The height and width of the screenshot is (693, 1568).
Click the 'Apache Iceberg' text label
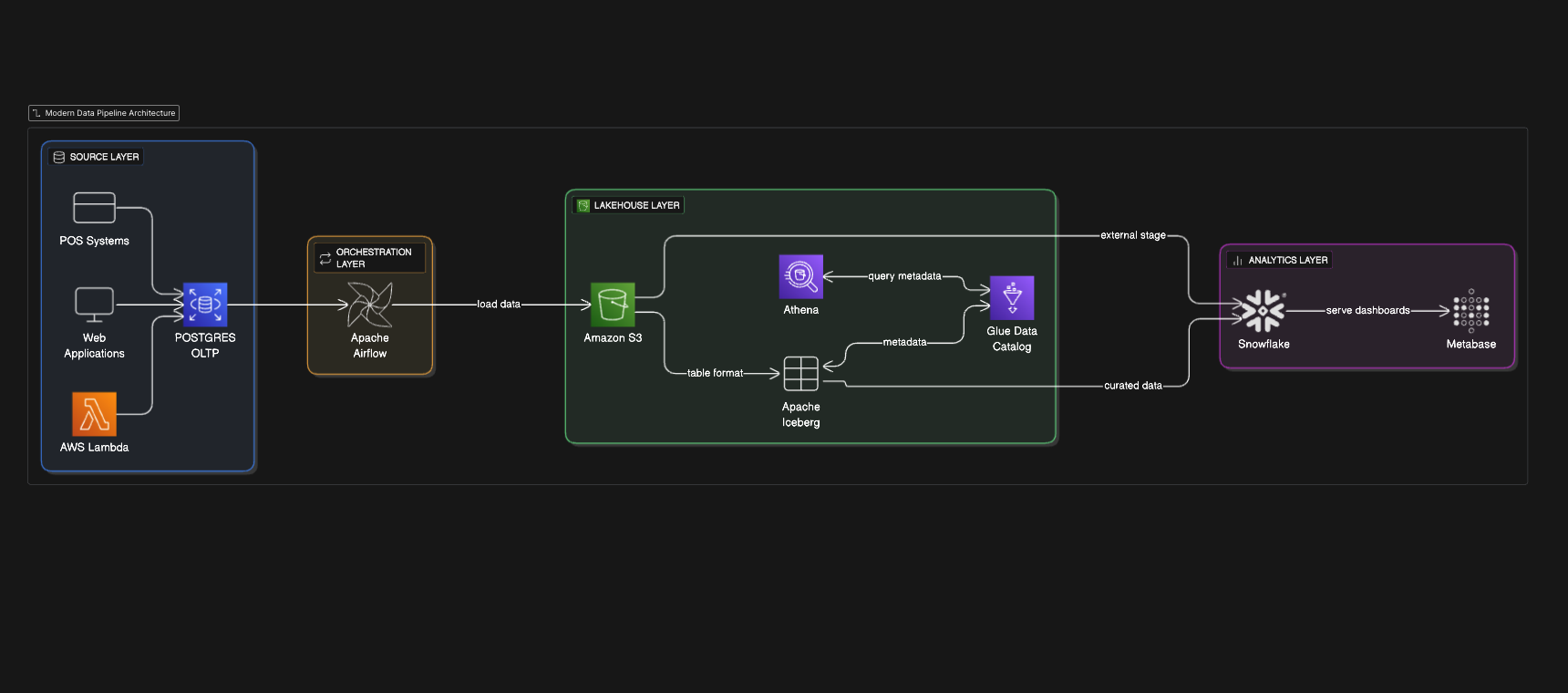(801, 415)
